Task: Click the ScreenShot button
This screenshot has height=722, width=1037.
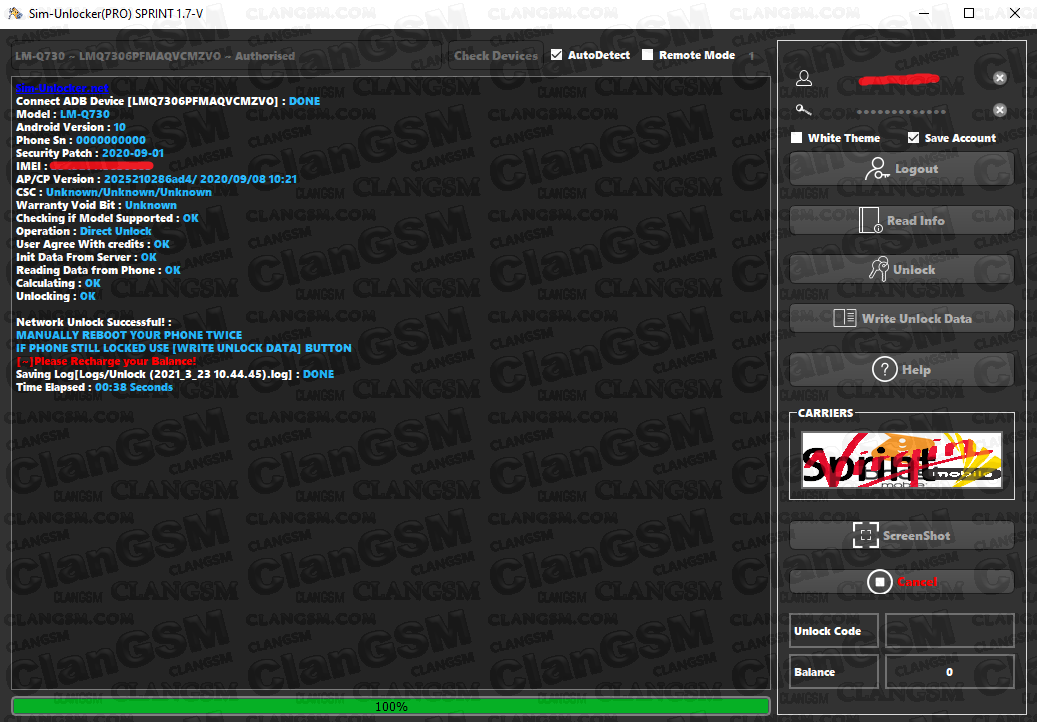Action: 901,536
